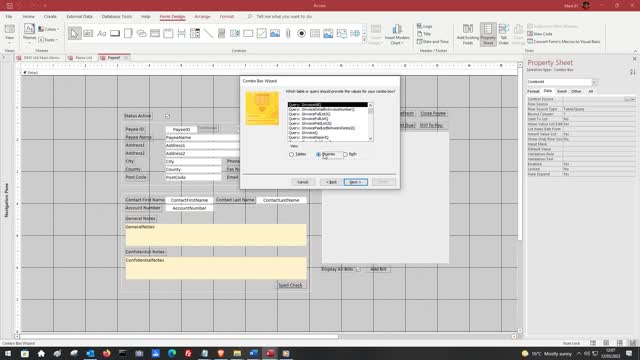
Task: Click the Tell me search box
Action: [284, 17]
